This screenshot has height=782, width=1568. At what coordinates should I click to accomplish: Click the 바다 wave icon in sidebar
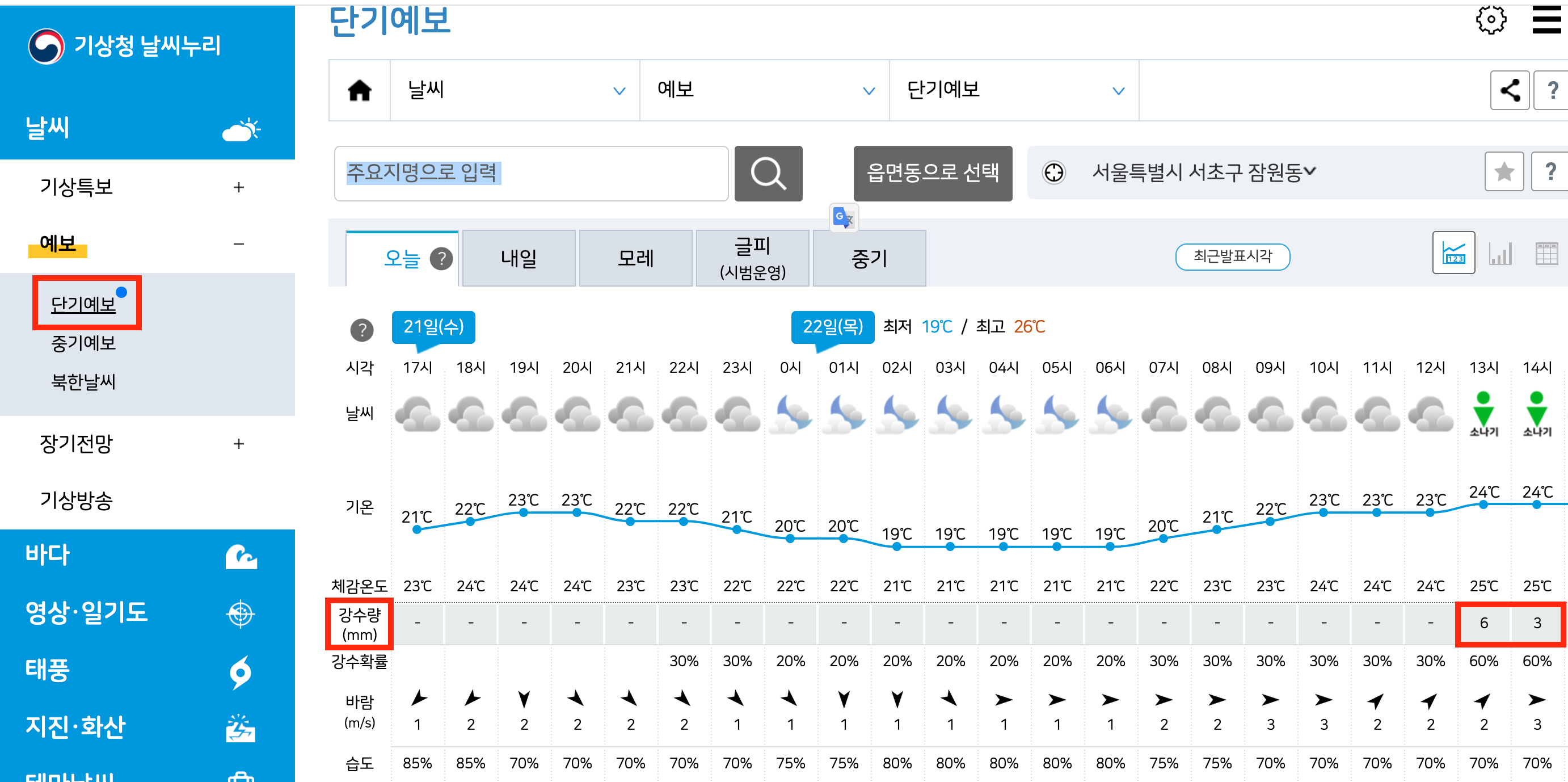(242, 556)
